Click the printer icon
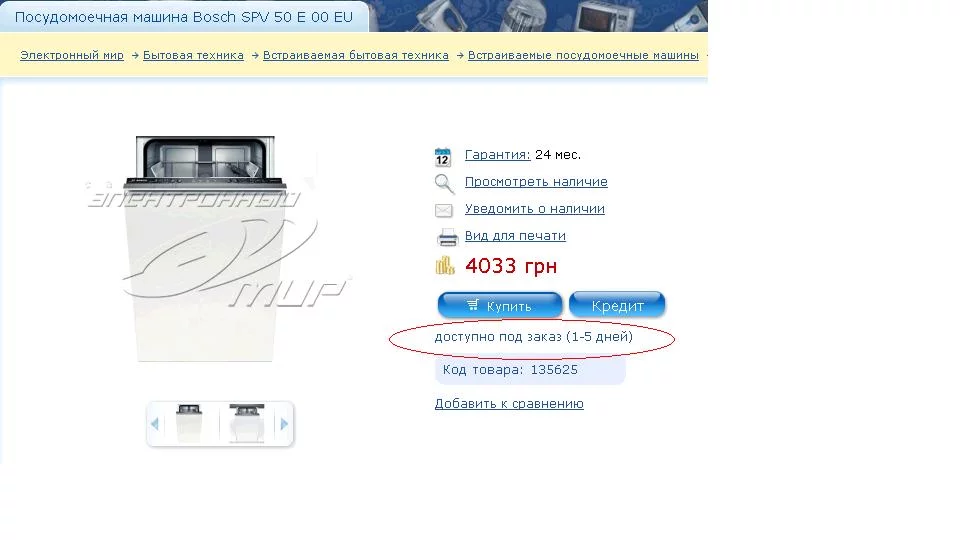The height and width of the screenshot is (540, 960). tap(447, 238)
